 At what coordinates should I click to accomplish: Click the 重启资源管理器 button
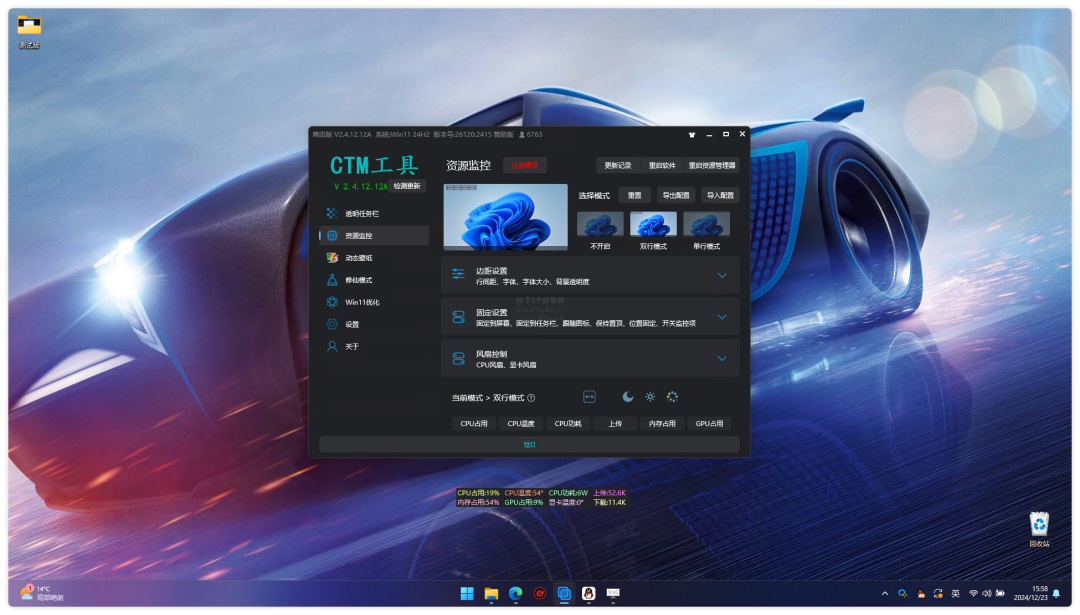714,165
